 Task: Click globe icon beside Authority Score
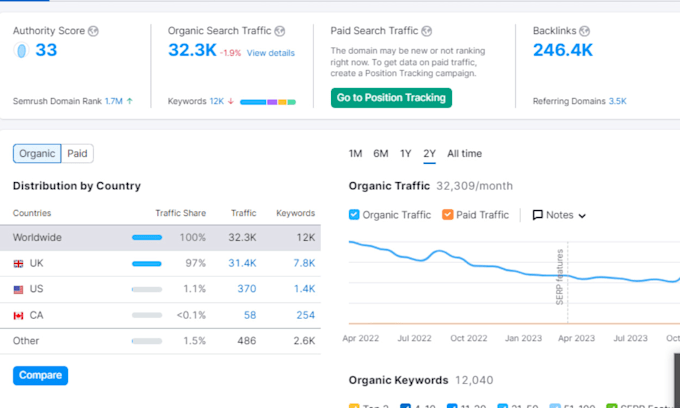(93, 31)
